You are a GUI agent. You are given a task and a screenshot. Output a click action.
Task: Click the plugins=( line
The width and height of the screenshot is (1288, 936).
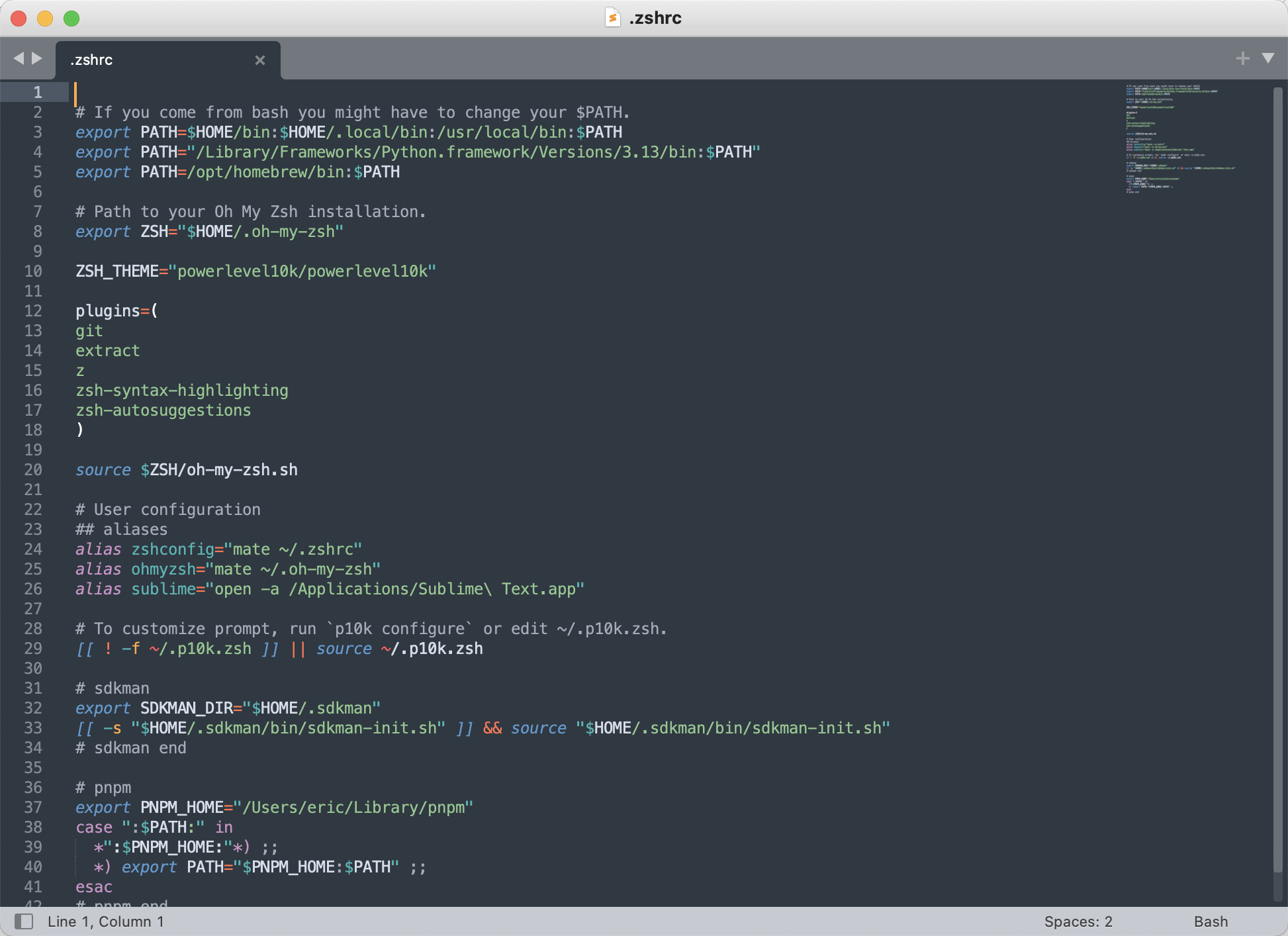point(116,311)
